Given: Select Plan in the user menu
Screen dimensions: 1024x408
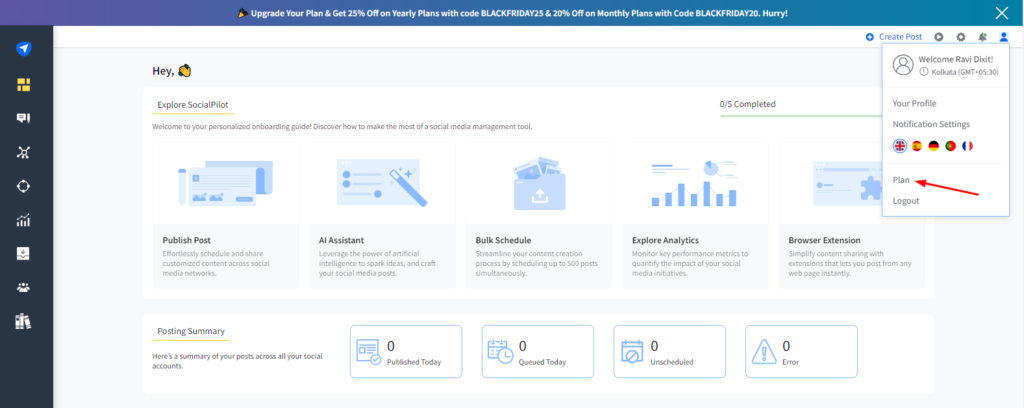Looking at the screenshot, I should coord(901,180).
